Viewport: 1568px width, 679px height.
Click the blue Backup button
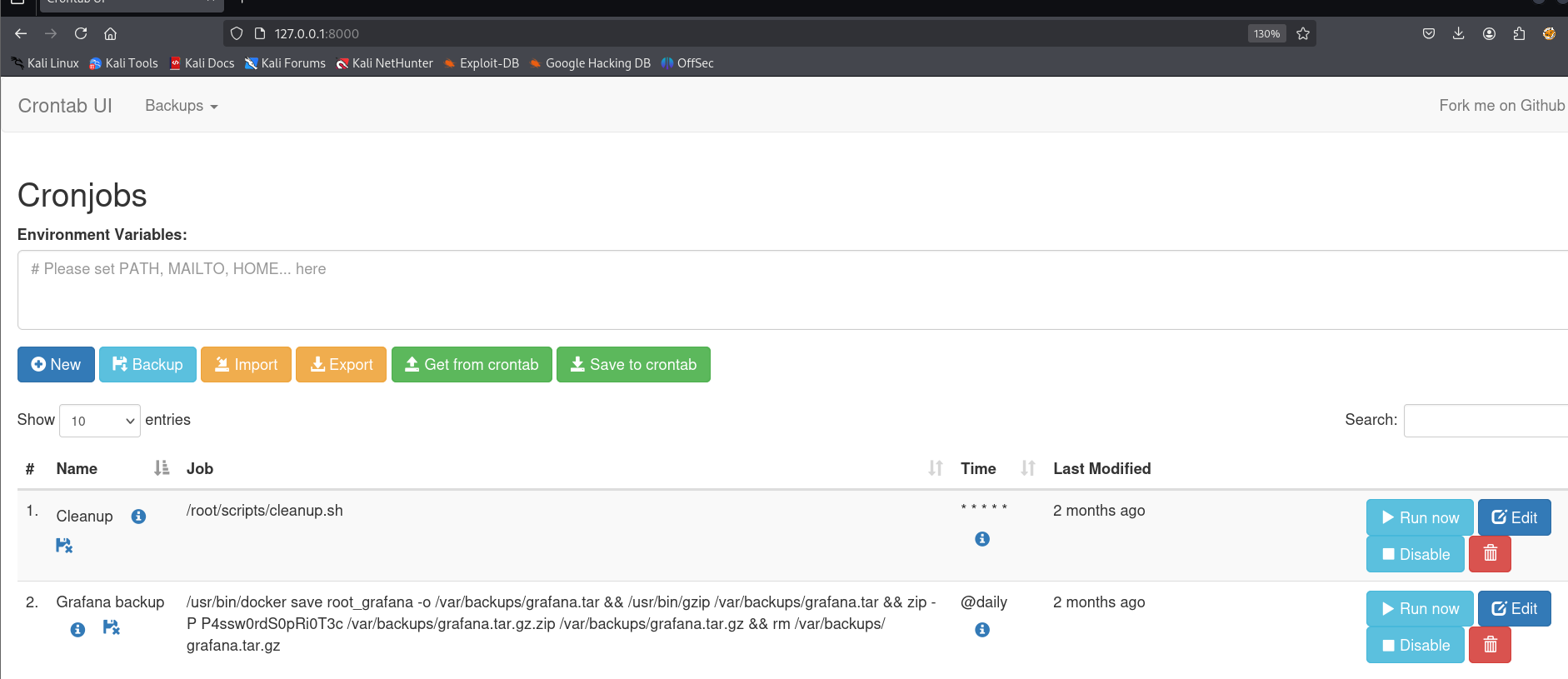coord(147,365)
